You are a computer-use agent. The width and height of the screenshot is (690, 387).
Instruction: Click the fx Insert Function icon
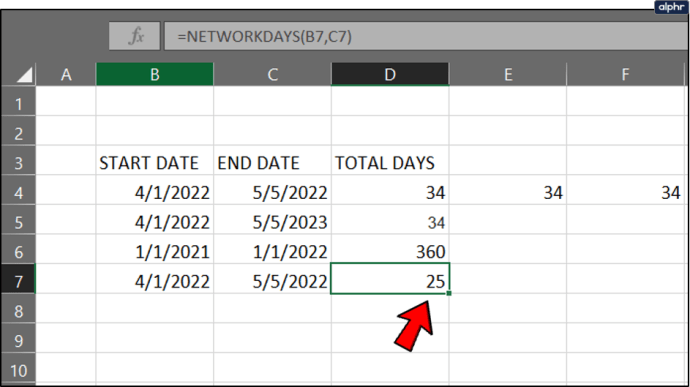click(x=135, y=36)
